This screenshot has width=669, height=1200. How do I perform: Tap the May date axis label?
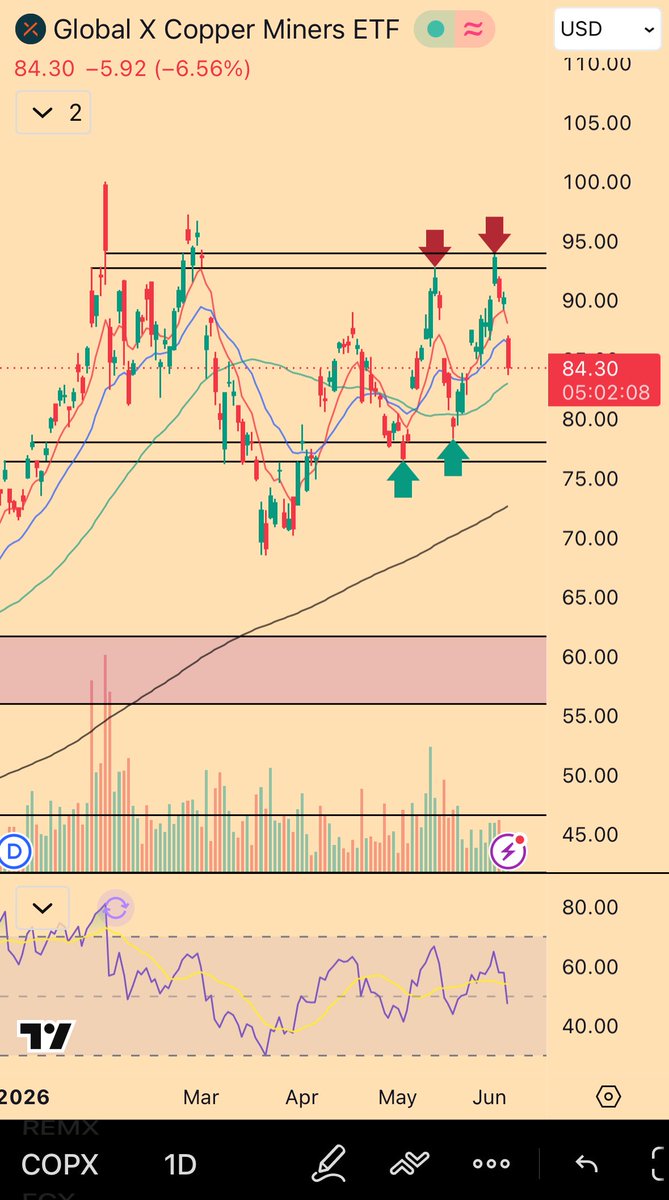coord(397,1097)
